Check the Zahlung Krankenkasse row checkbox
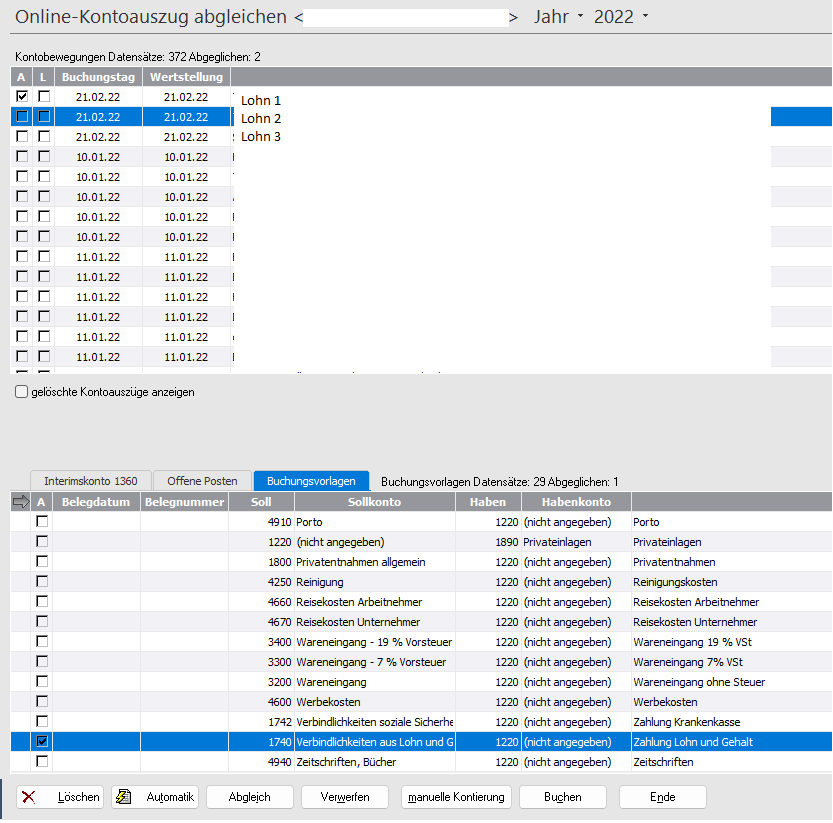833x823 pixels. pyautogui.click(x=42, y=722)
